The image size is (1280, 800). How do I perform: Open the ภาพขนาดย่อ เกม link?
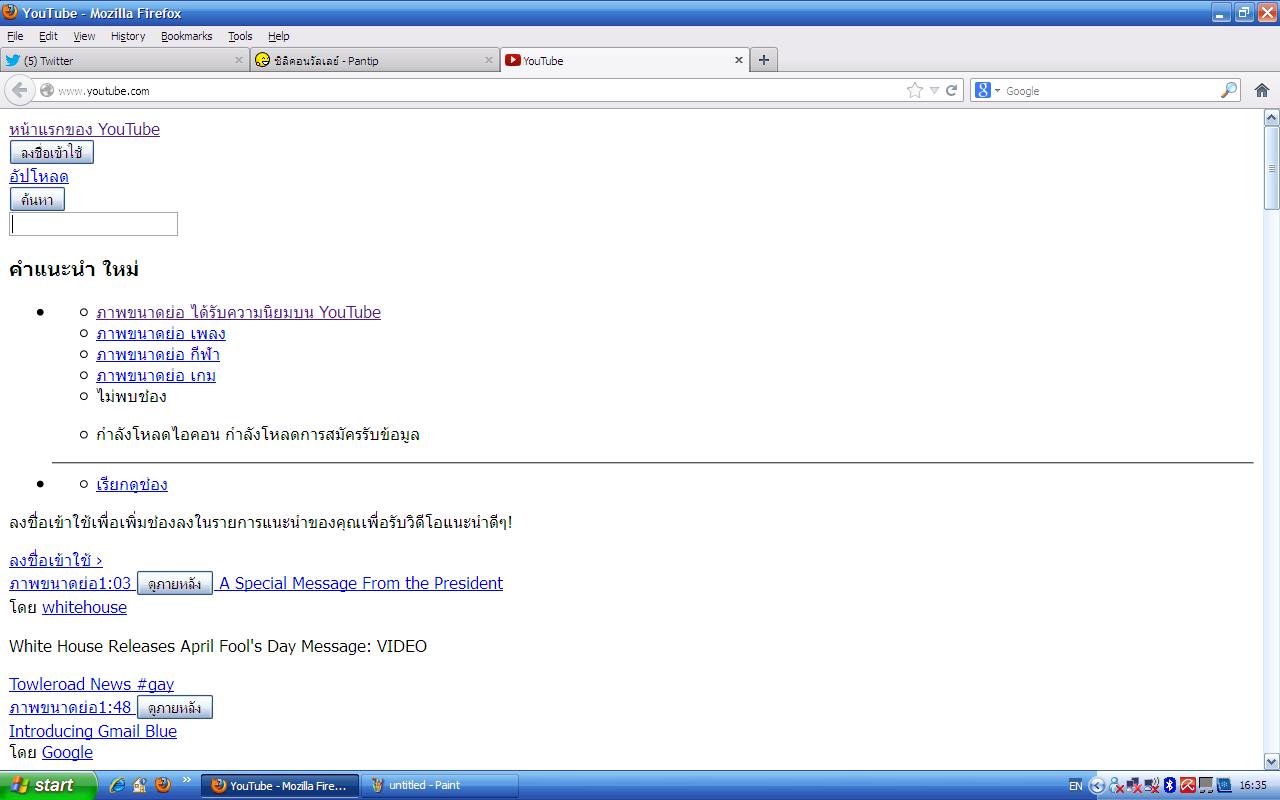[x=156, y=375]
